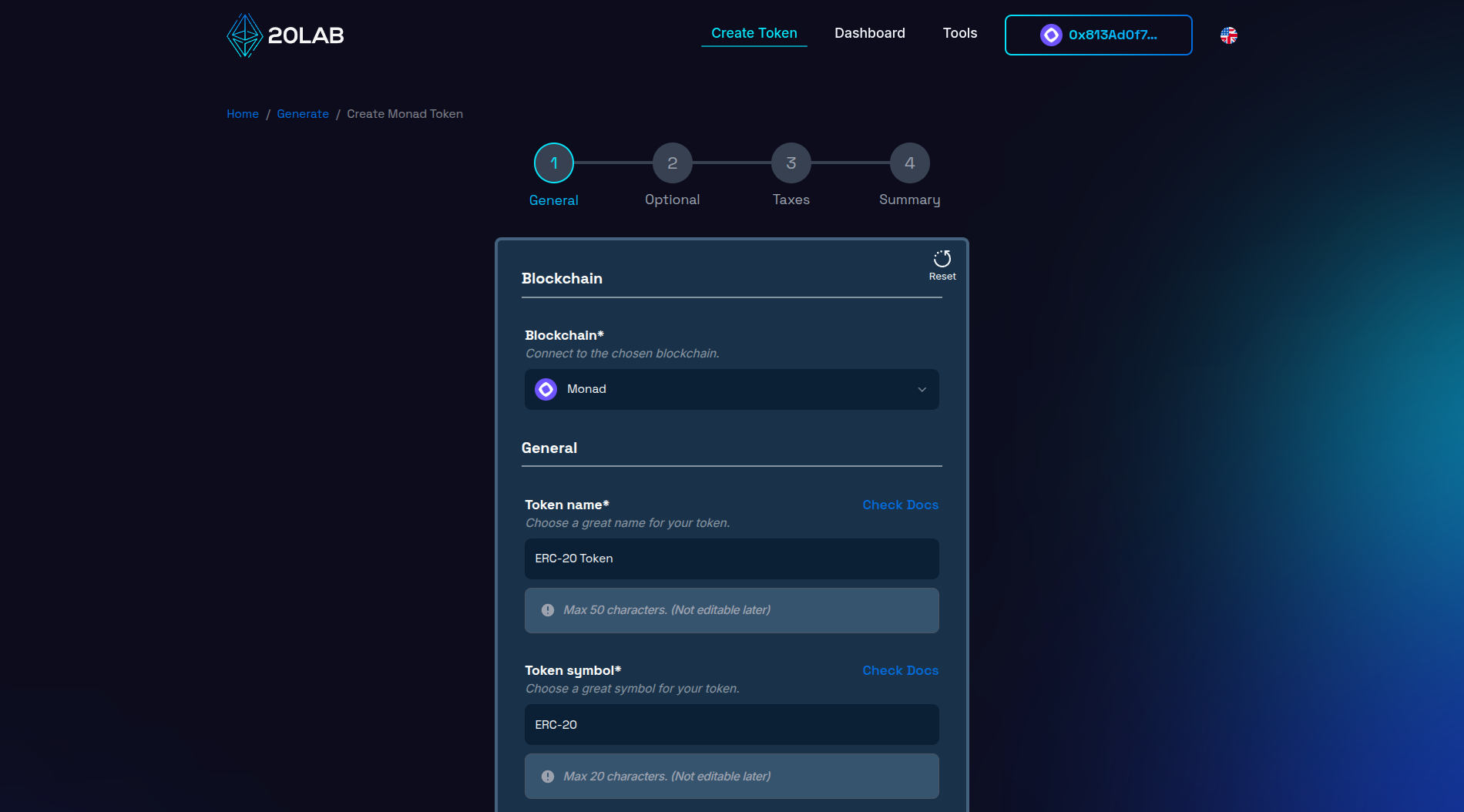This screenshot has height=812, width=1464.
Task: Select step 2 Optional circle
Action: click(672, 163)
